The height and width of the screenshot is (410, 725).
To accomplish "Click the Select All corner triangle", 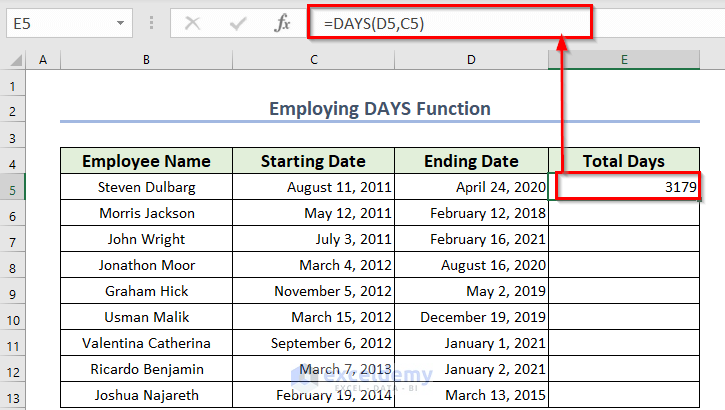I will coord(13,61).
